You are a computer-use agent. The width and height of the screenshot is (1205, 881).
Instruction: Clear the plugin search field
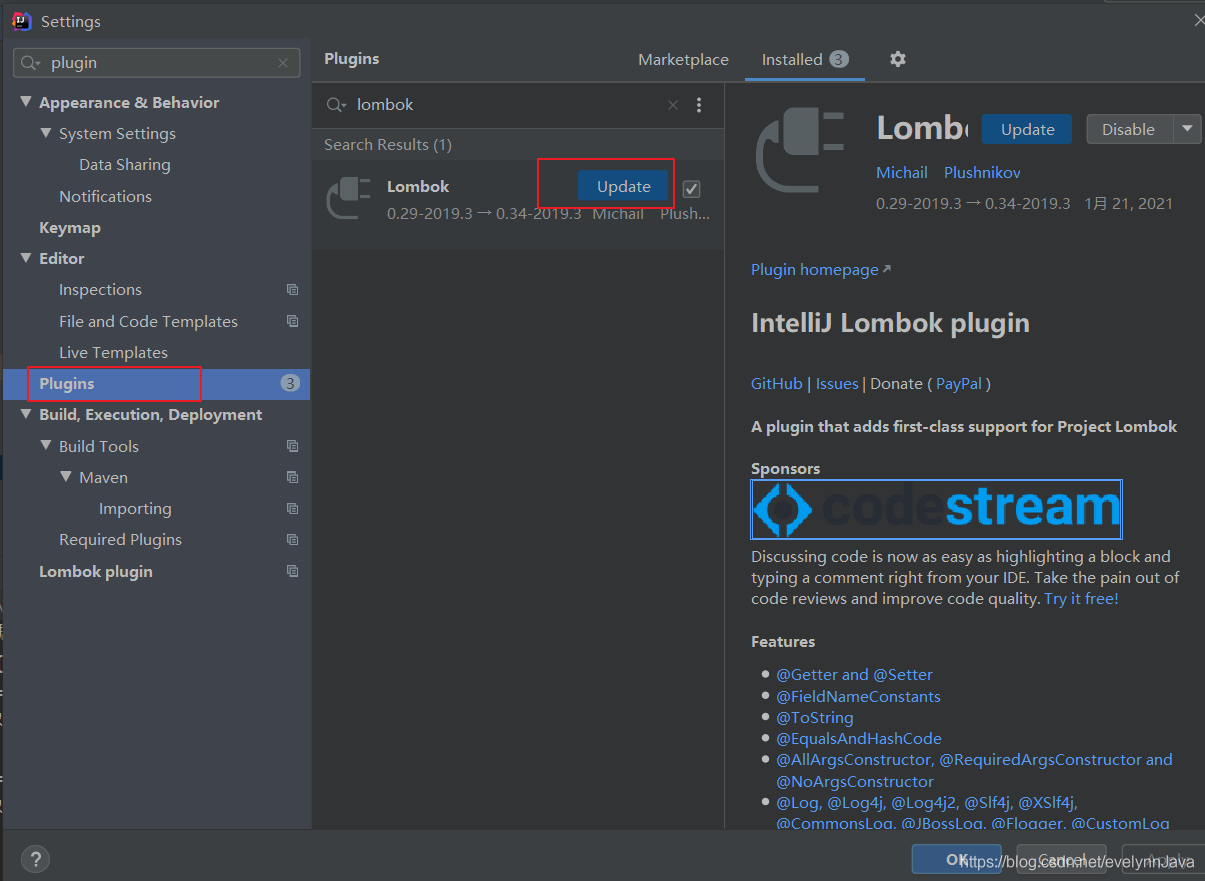click(x=283, y=62)
